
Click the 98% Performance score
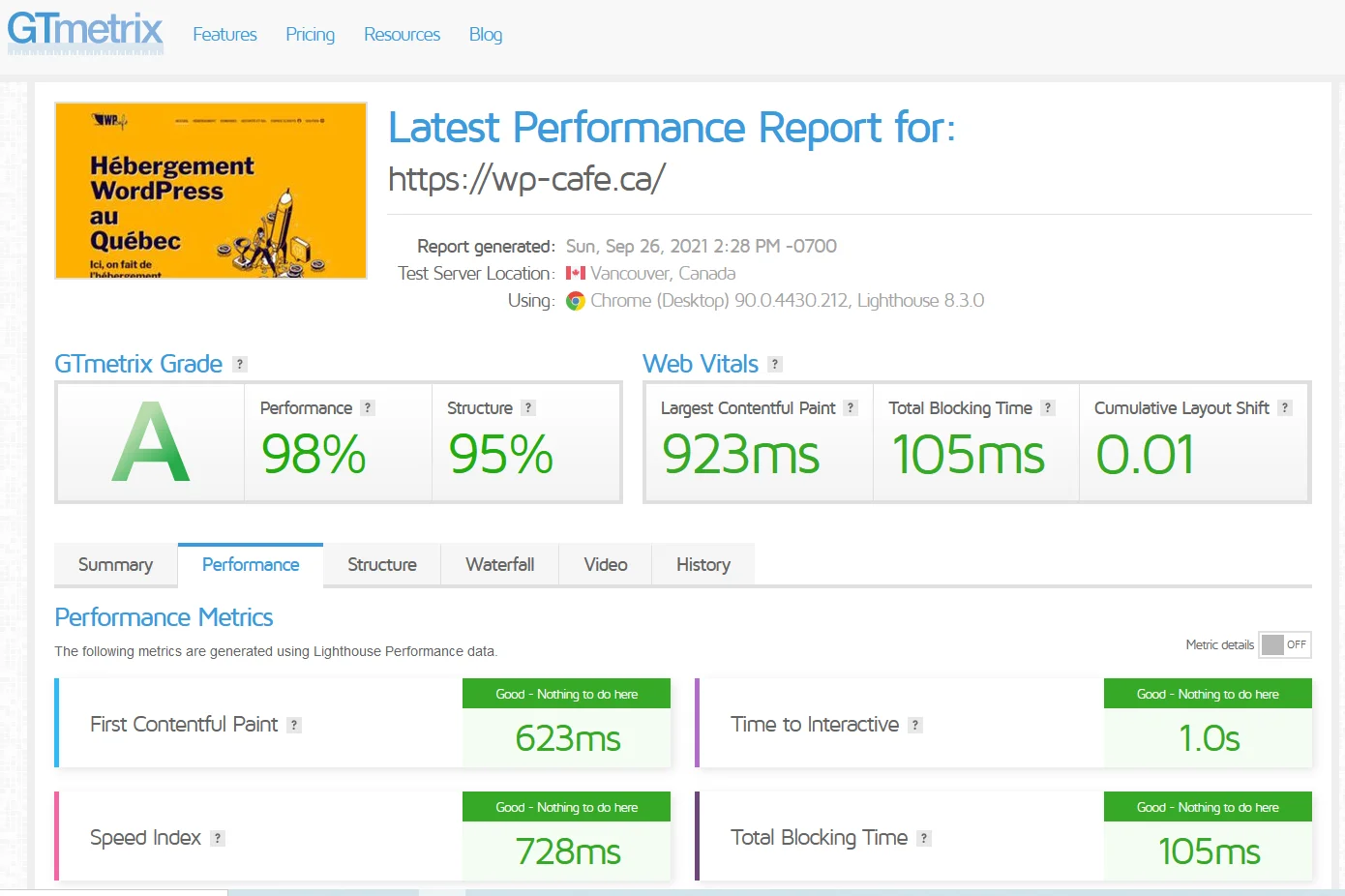click(314, 454)
